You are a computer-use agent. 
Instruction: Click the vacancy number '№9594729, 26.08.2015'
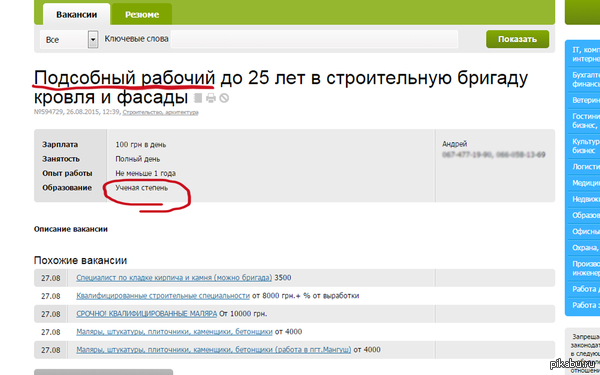coord(67,112)
